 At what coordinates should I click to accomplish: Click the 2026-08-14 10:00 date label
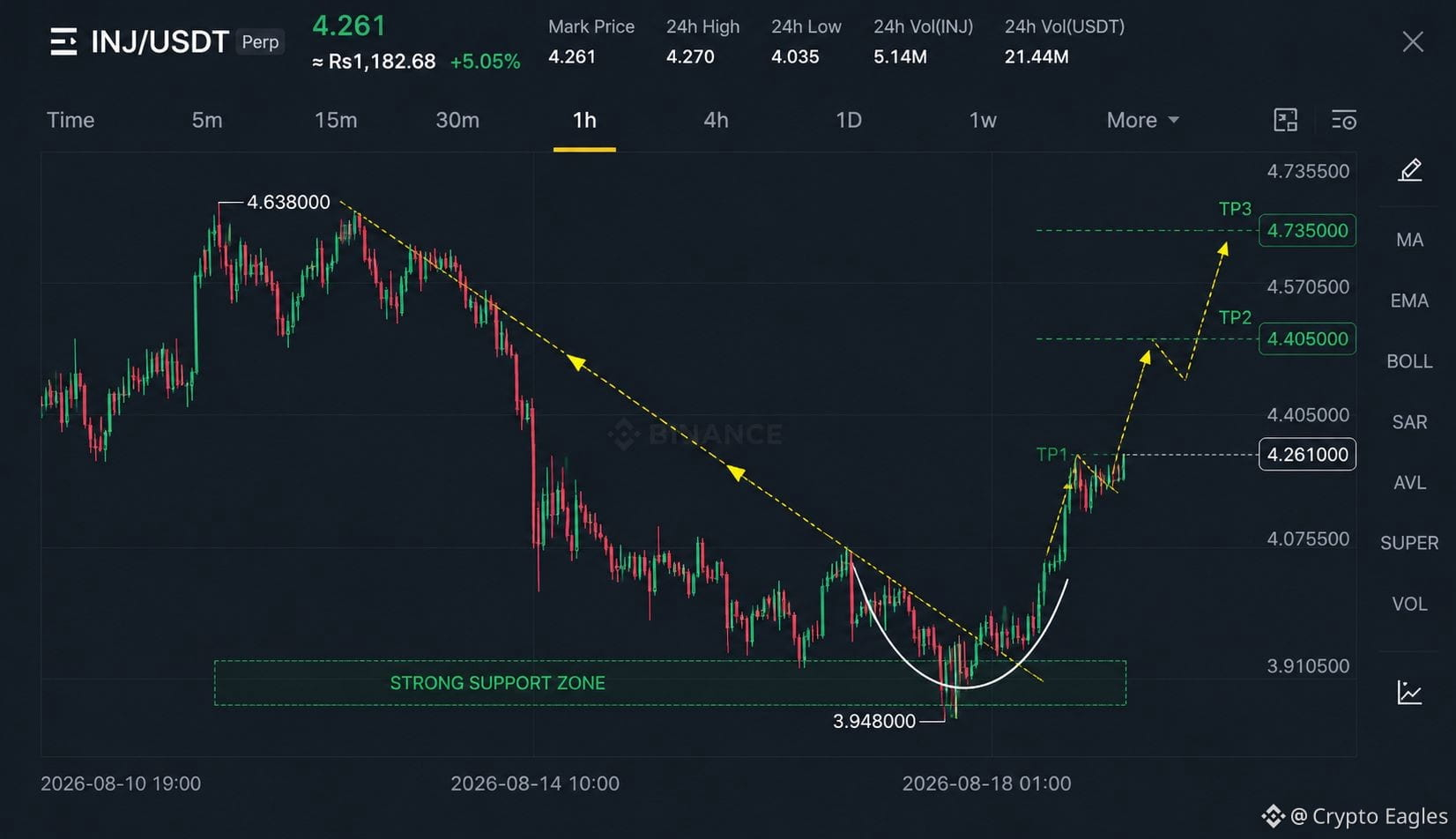coord(535,783)
